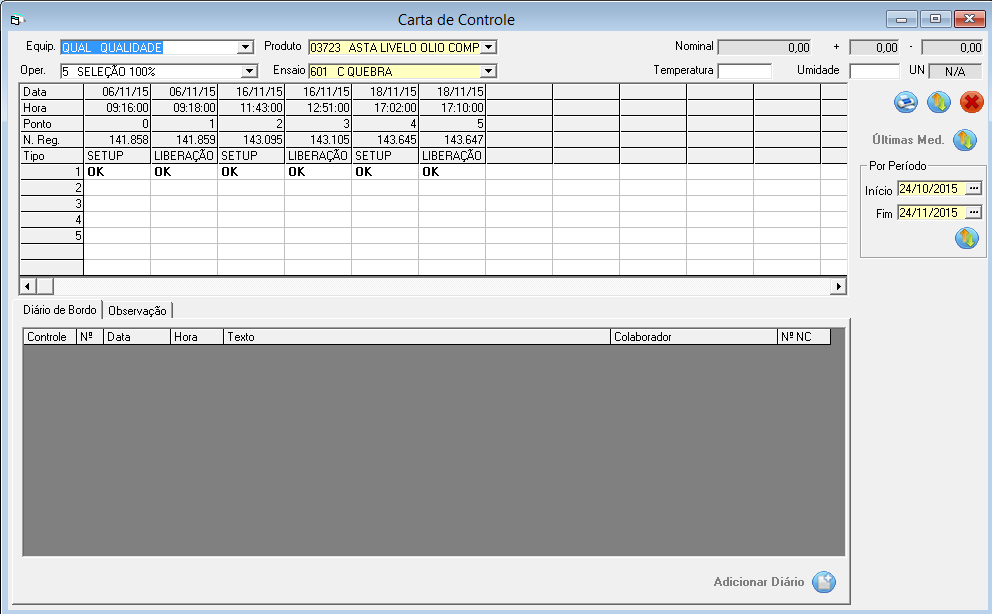This screenshot has height=614, width=992.
Task: Click the Adicionar Diário label
Action: [x=759, y=582]
